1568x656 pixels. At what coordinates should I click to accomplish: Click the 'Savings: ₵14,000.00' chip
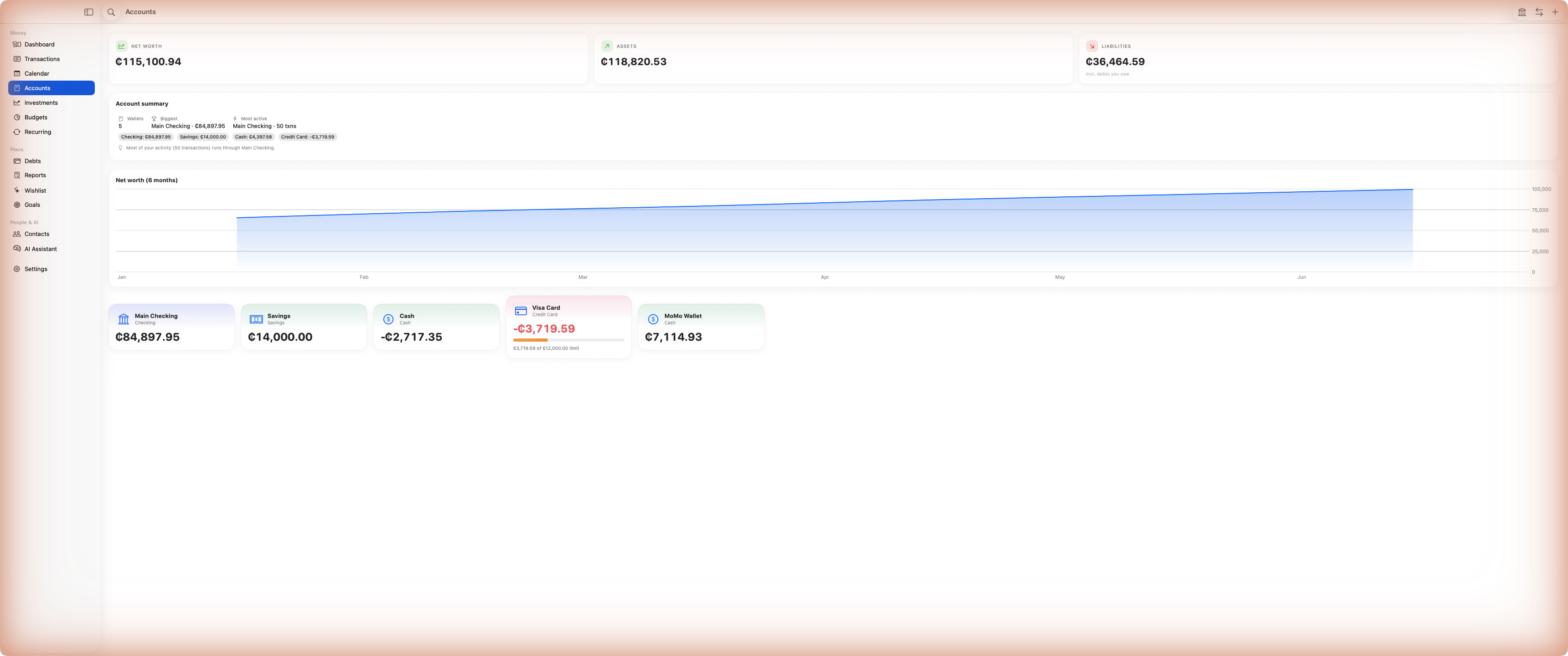[x=203, y=137]
